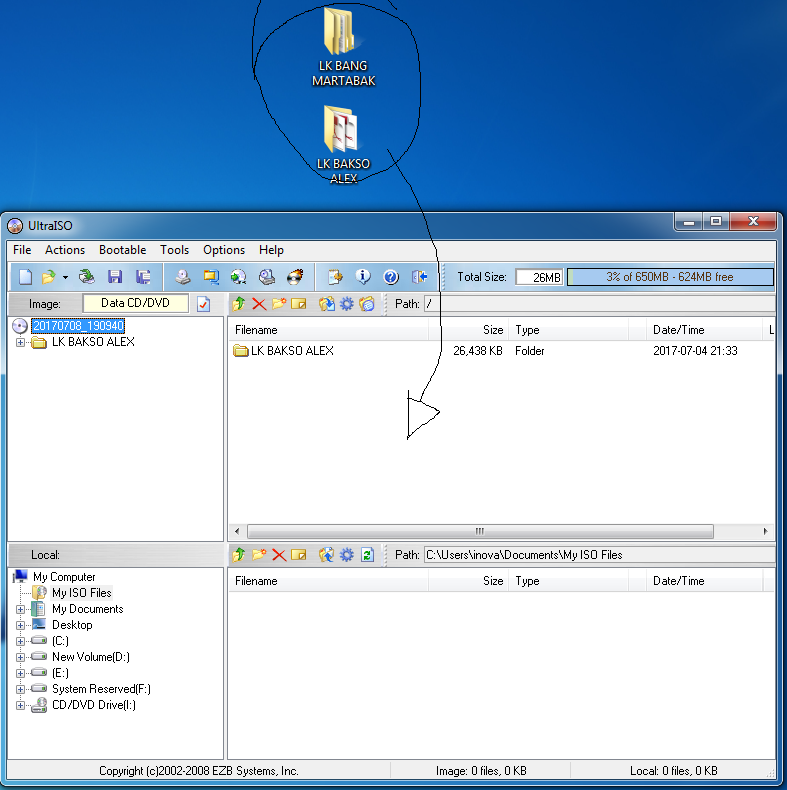Select the LK BANG MARTABAK desktop folder
This screenshot has width=787, height=790.
pyautogui.click(x=344, y=48)
